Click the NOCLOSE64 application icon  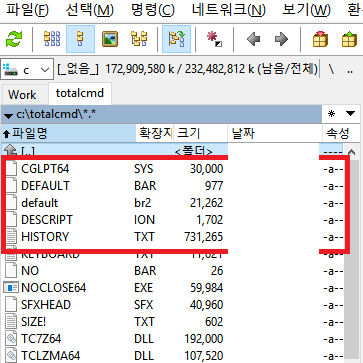[11, 287]
